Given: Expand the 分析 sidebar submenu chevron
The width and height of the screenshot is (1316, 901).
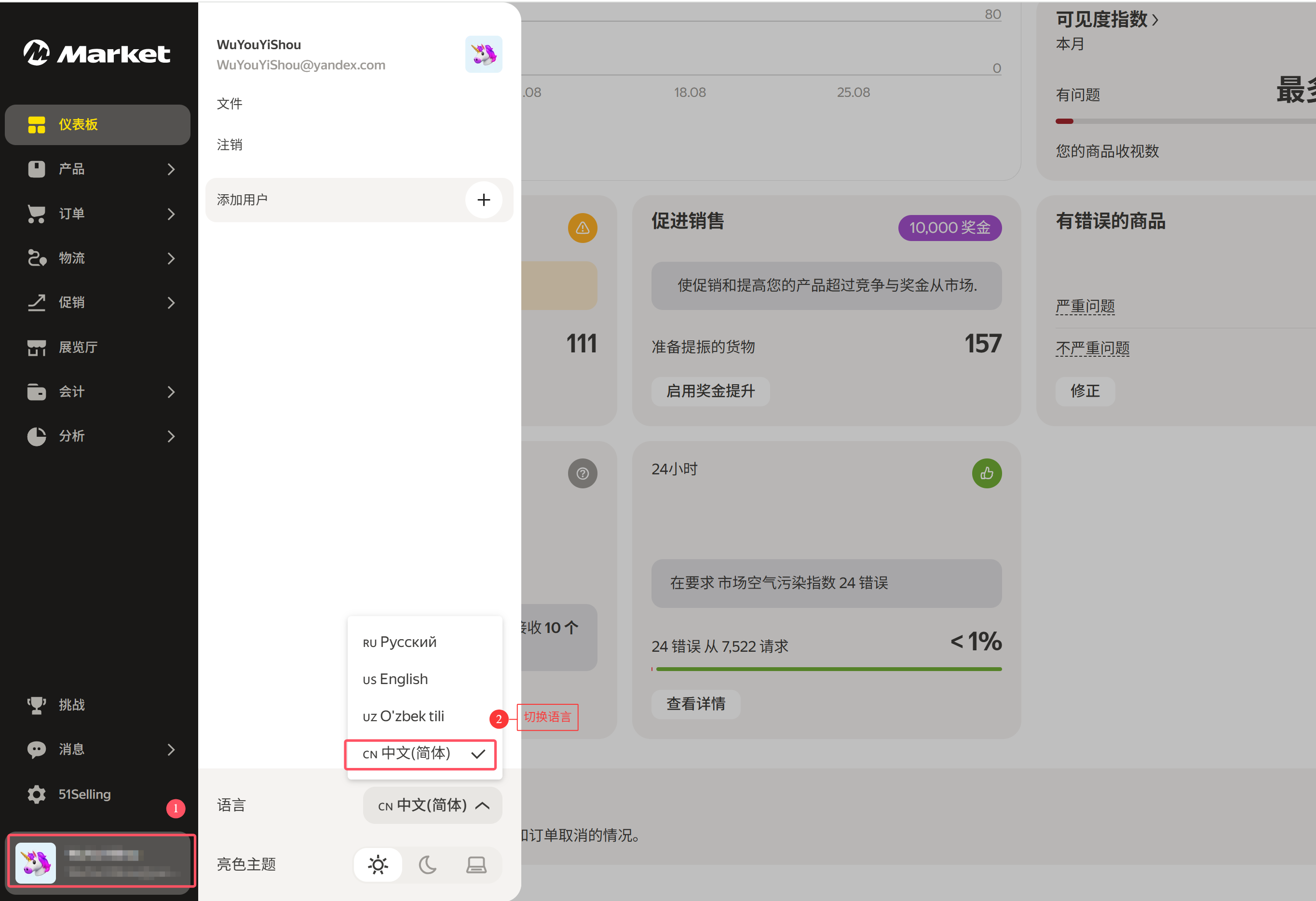Looking at the screenshot, I should click(x=171, y=436).
